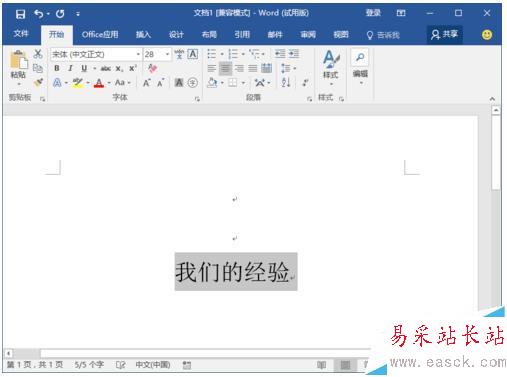The image size is (507, 377).
Task: Open the 样式 styles gallery
Action: pyautogui.click(x=331, y=68)
